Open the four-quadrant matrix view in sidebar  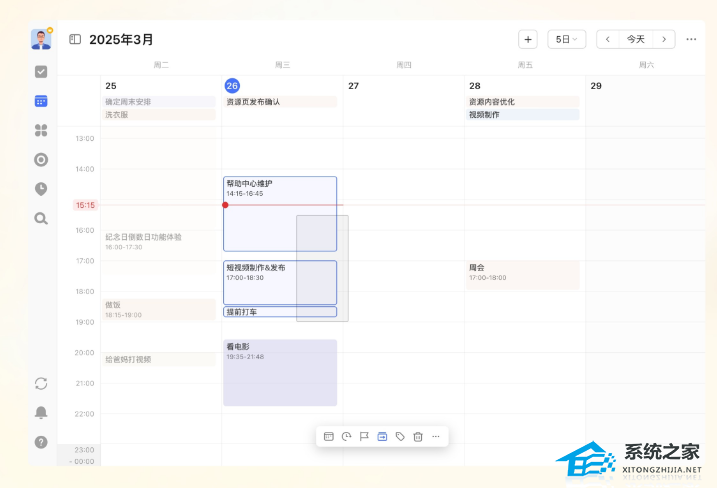[x=41, y=130]
